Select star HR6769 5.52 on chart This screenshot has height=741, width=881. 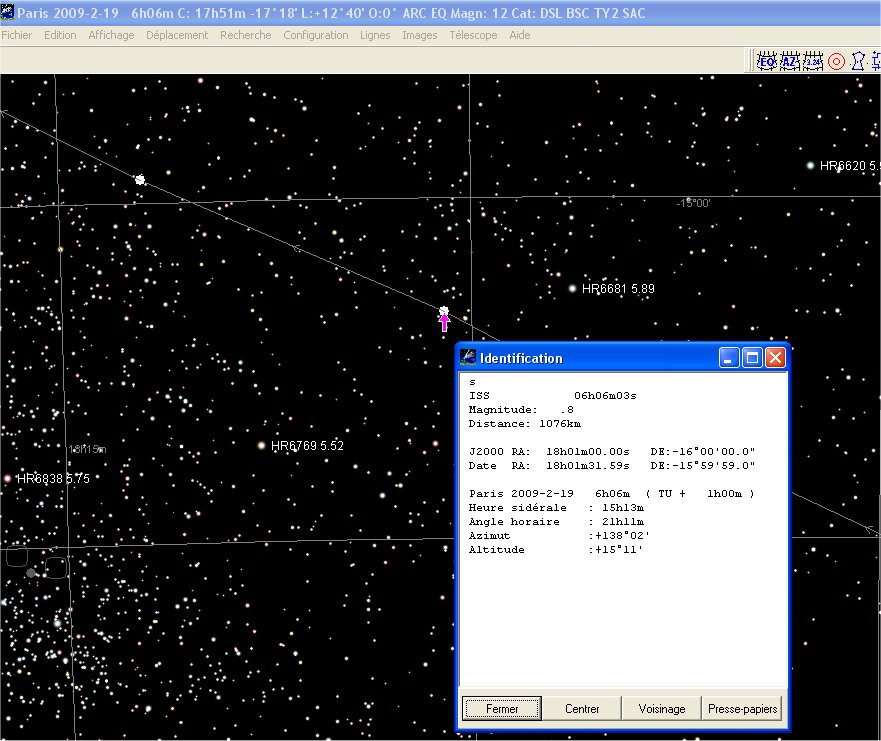[x=261, y=445]
